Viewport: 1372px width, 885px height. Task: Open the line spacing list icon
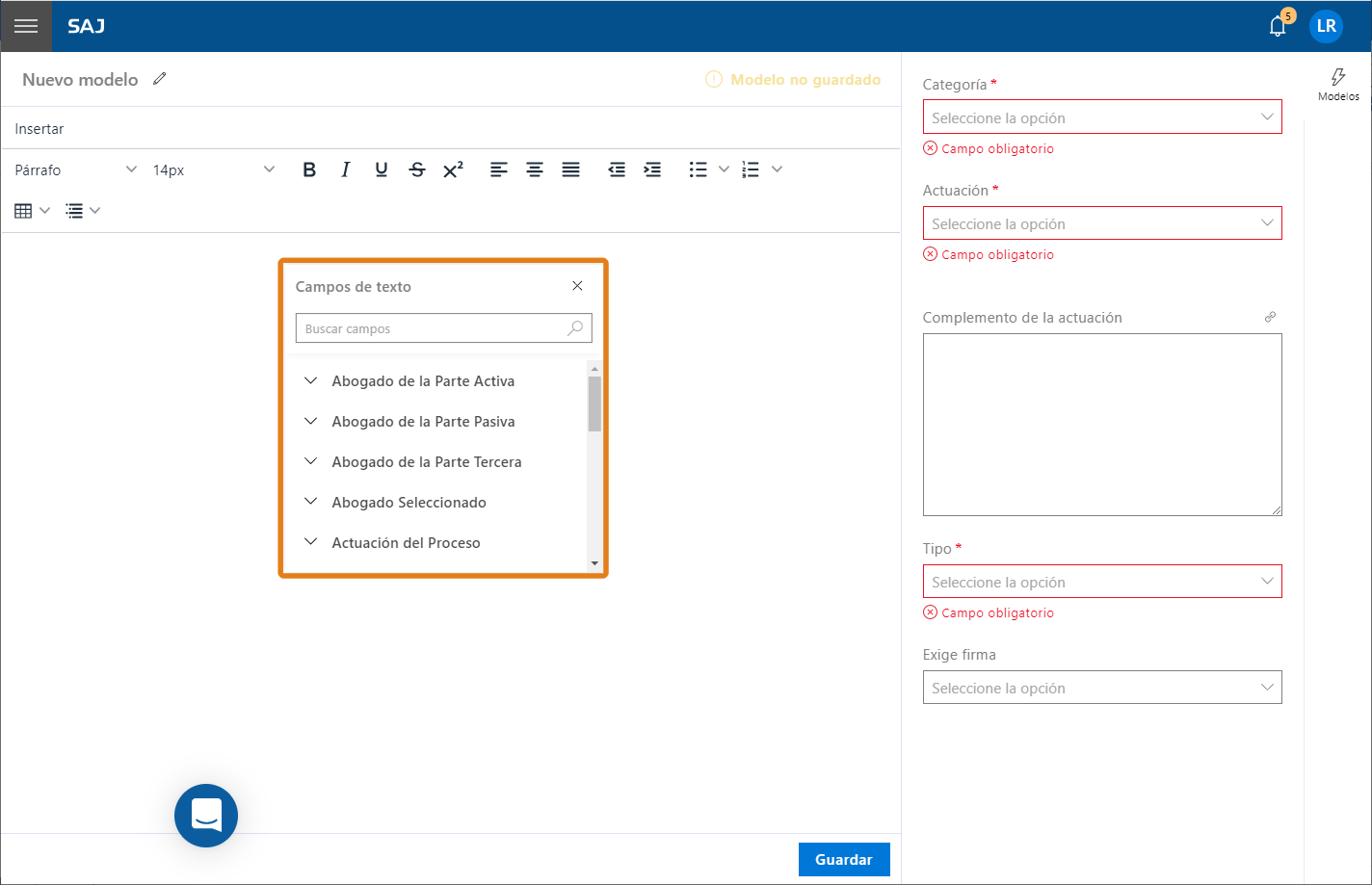[74, 210]
